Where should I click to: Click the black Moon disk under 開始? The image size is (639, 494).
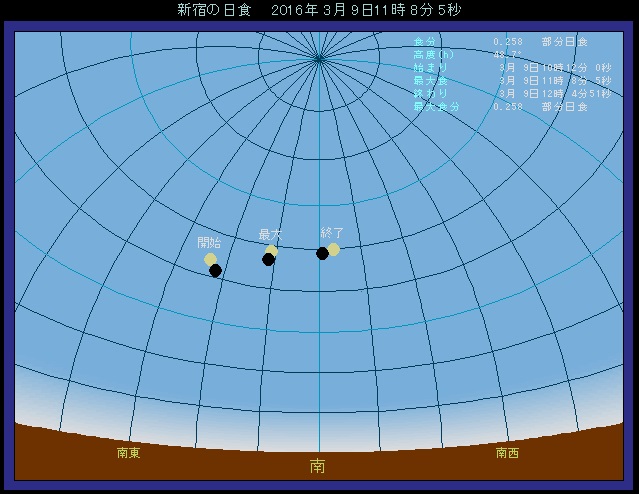(x=215, y=270)
